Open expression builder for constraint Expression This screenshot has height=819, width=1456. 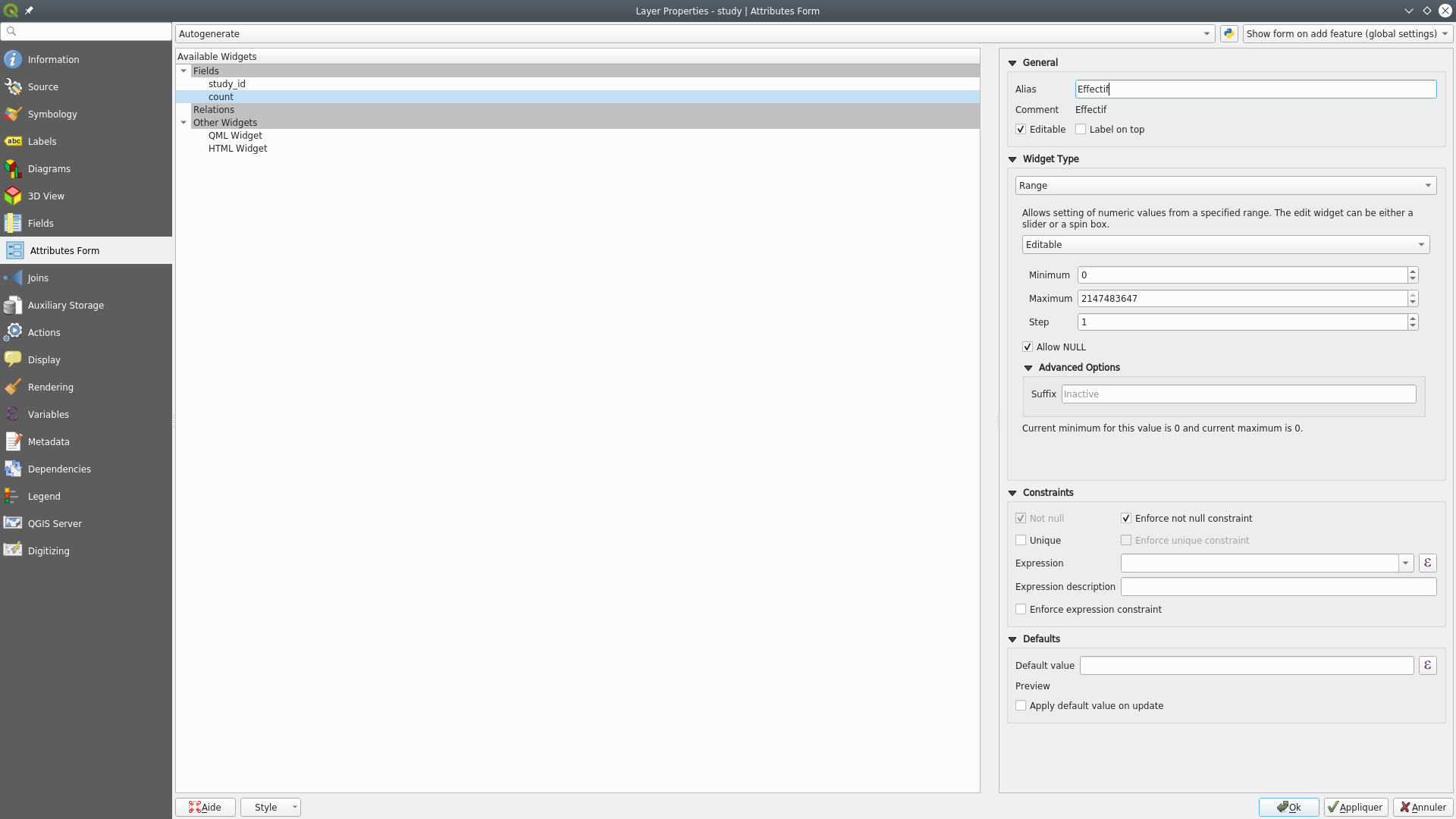click(1427, 563)
